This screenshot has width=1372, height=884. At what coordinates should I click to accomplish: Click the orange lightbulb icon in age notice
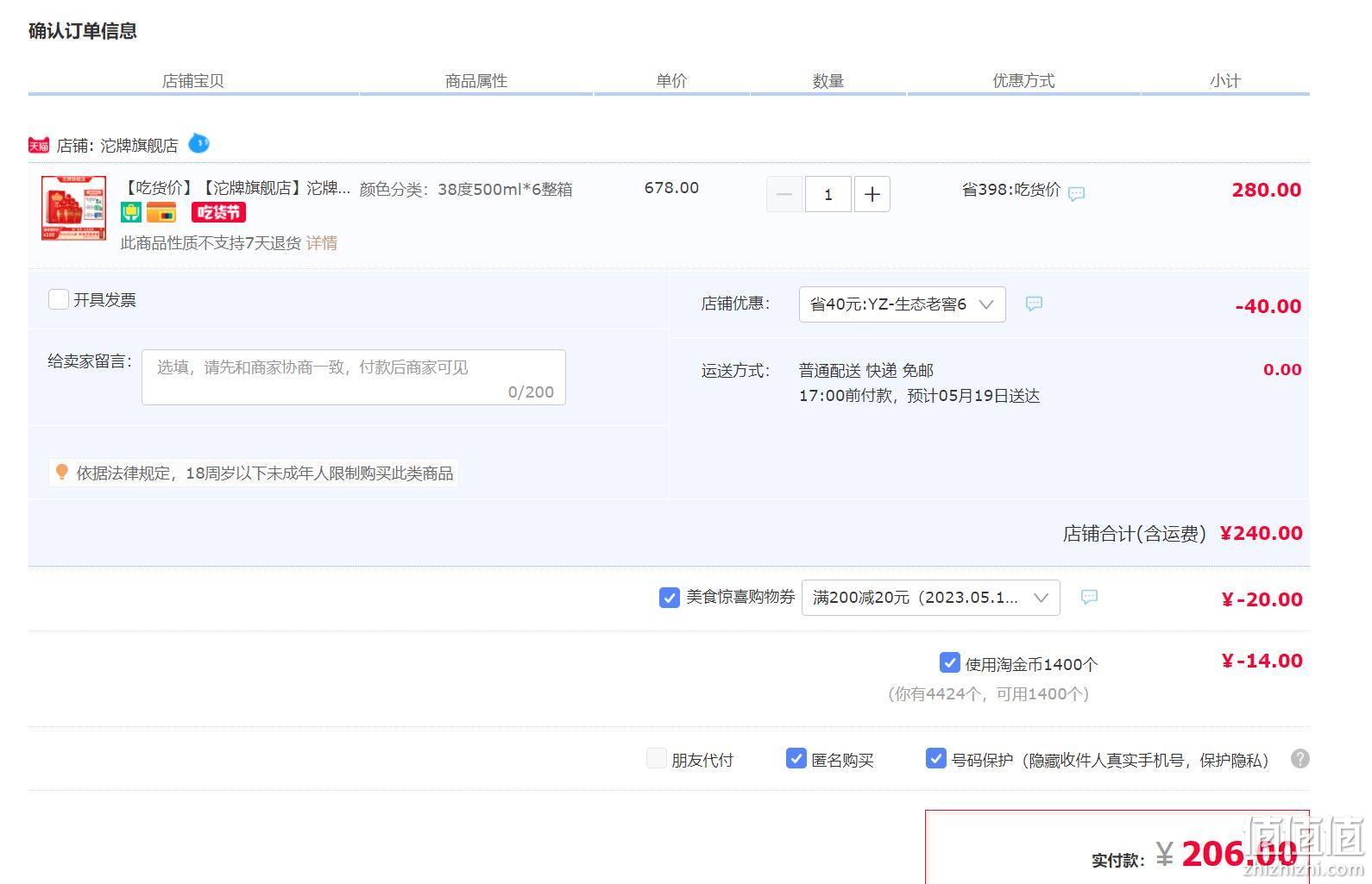click(61, 472)
